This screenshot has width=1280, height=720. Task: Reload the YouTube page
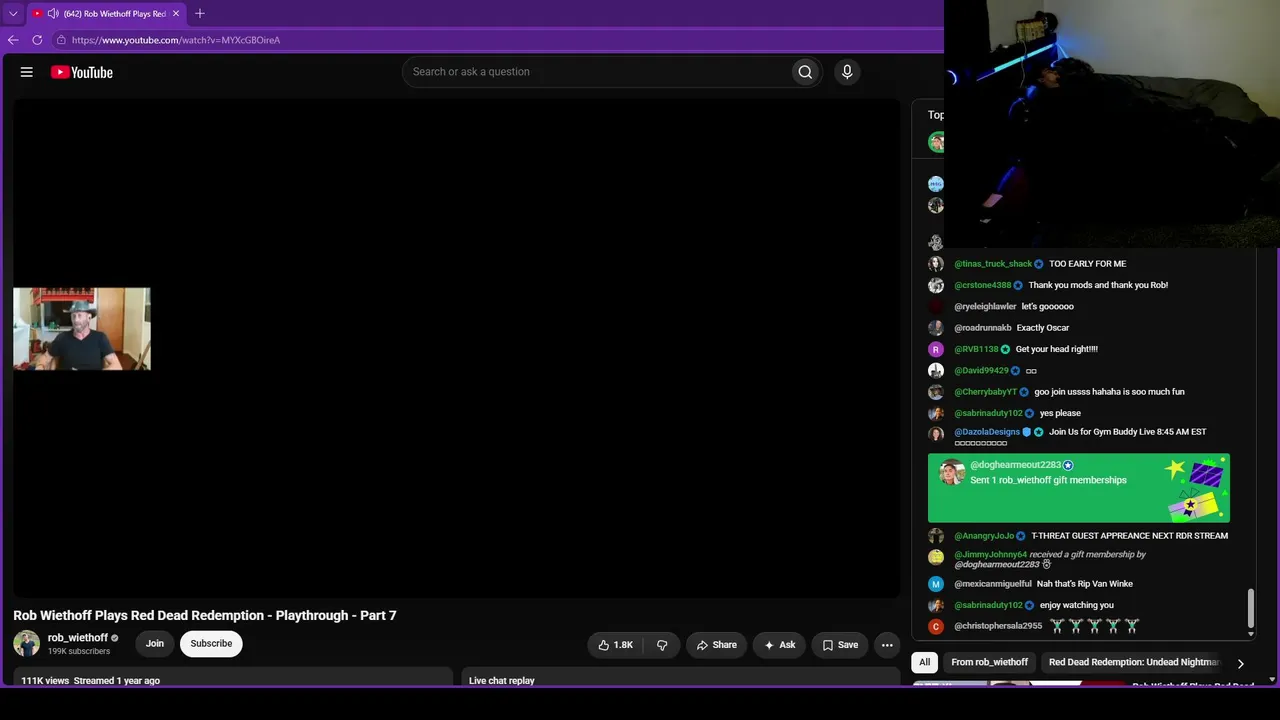tap(37, 40)
